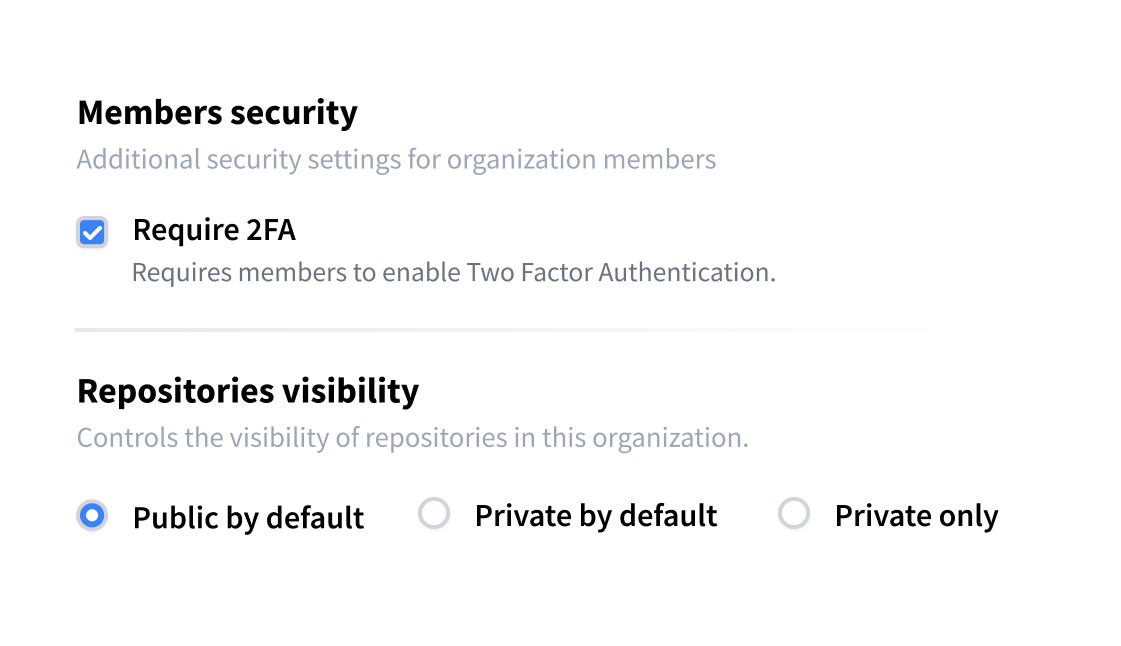Click the Members security heading
1121x646 pixels.
(x=218, y=113)
